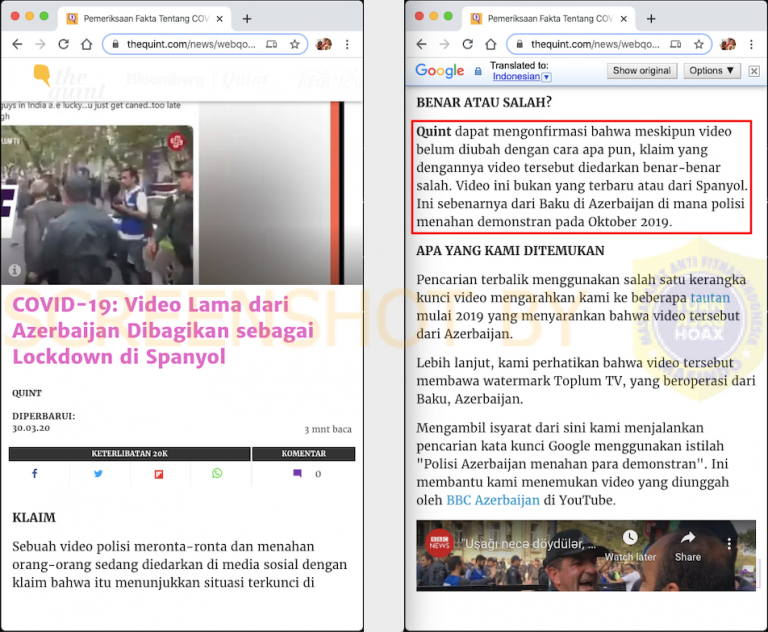Open Options dropdown in translate bar
768x632 pixels.
711,71
